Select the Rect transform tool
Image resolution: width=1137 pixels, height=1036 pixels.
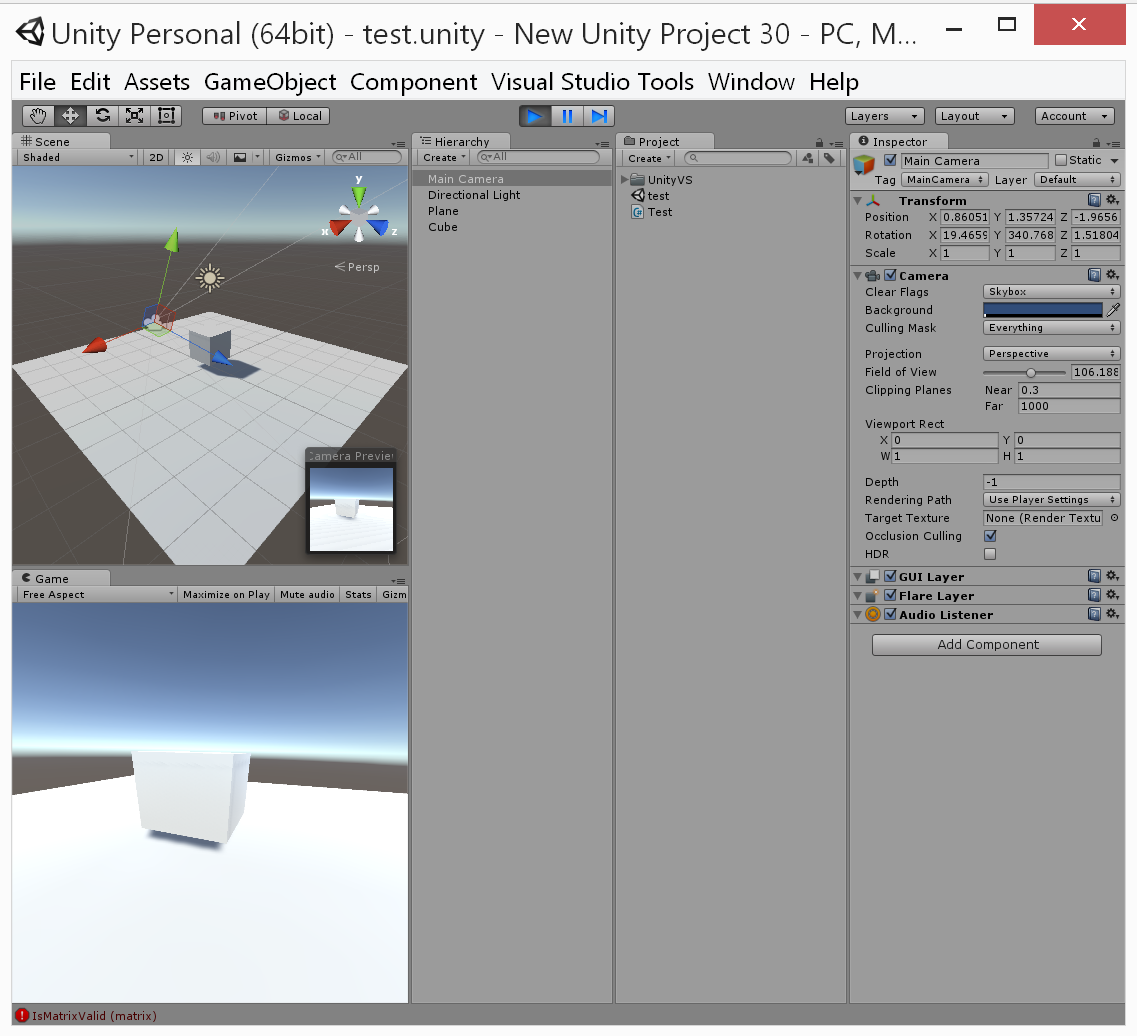point(166,116)
